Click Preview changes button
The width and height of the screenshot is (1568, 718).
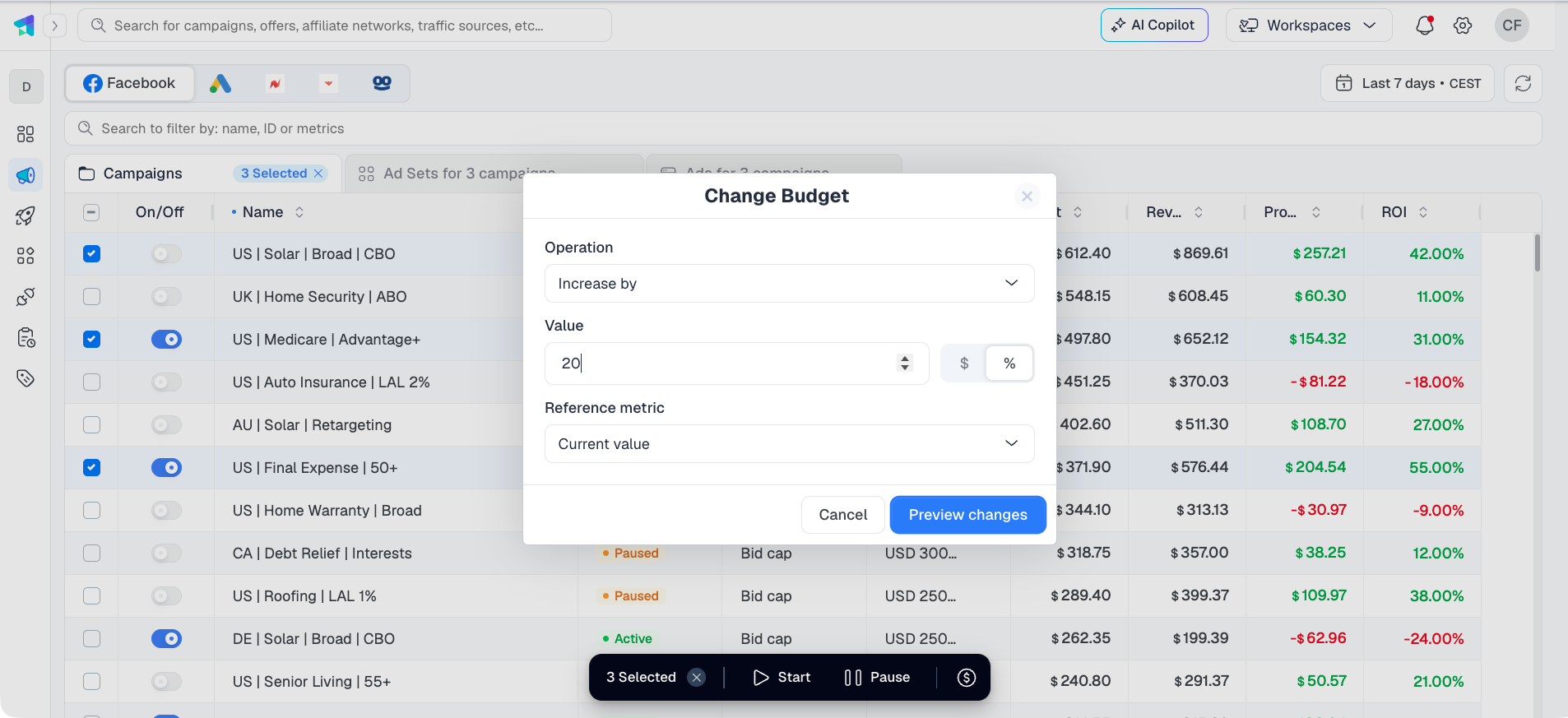pyautogui.click(x=967, y=515)
